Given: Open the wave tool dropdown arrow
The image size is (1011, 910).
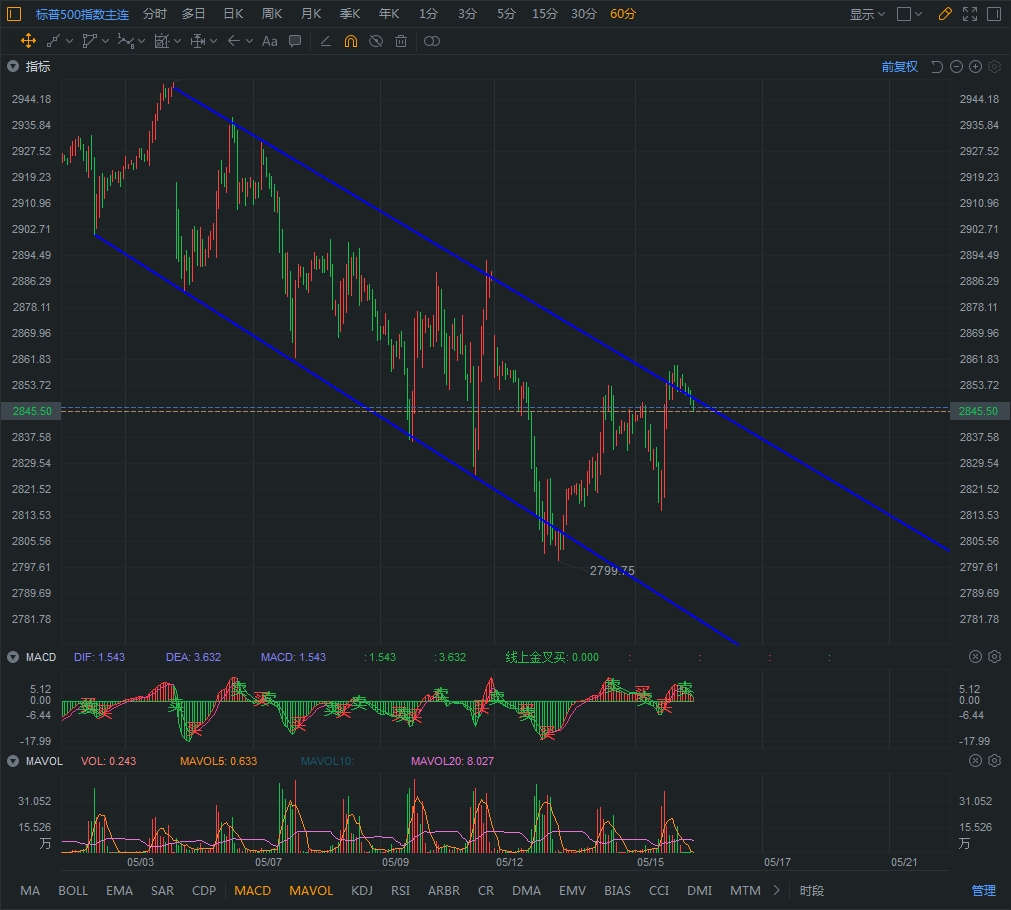Looking at the screenshot, I should 142,41.
